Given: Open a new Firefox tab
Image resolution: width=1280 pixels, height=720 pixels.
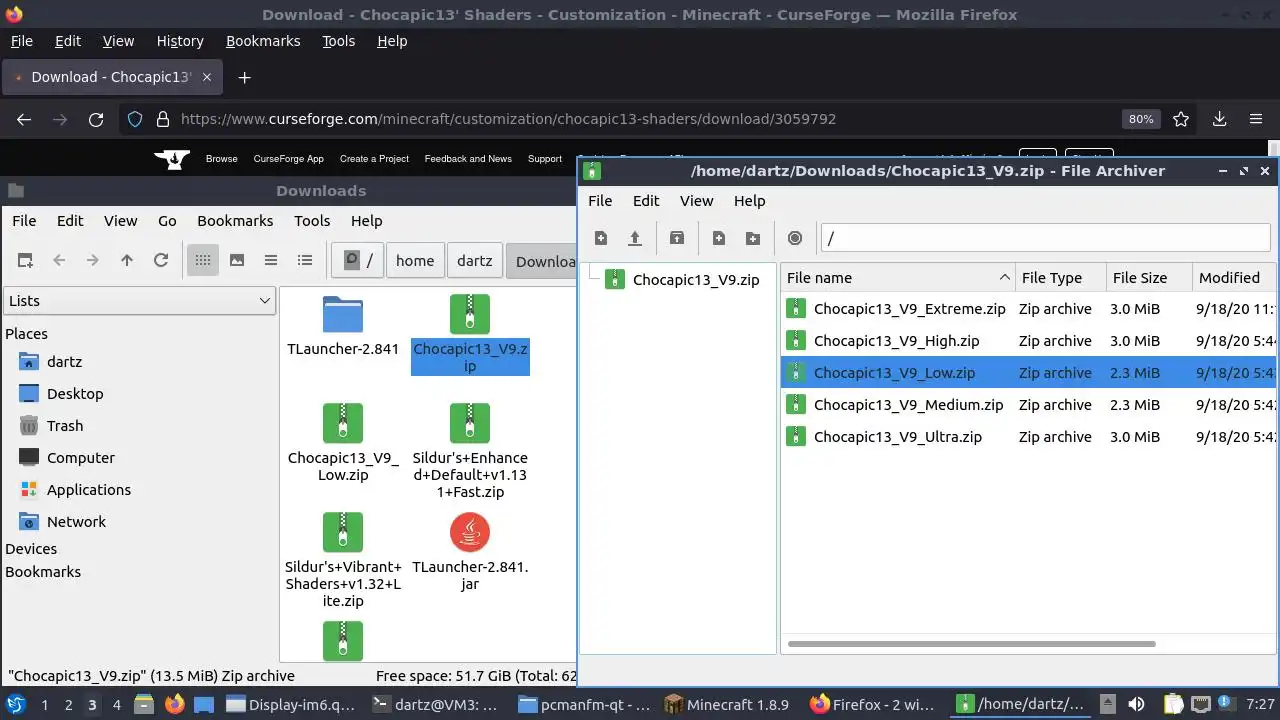Looking at the screenshot, I should point(244,77).
